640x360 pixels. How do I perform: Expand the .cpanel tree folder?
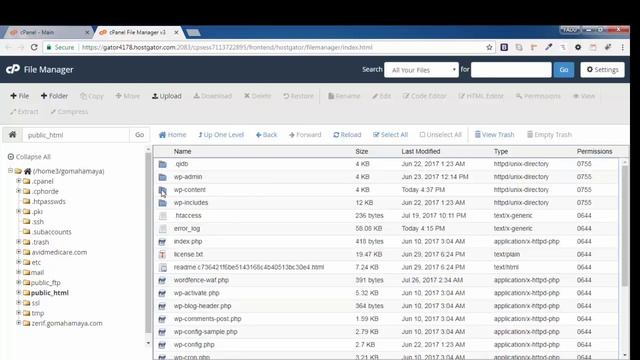[18, 181]
